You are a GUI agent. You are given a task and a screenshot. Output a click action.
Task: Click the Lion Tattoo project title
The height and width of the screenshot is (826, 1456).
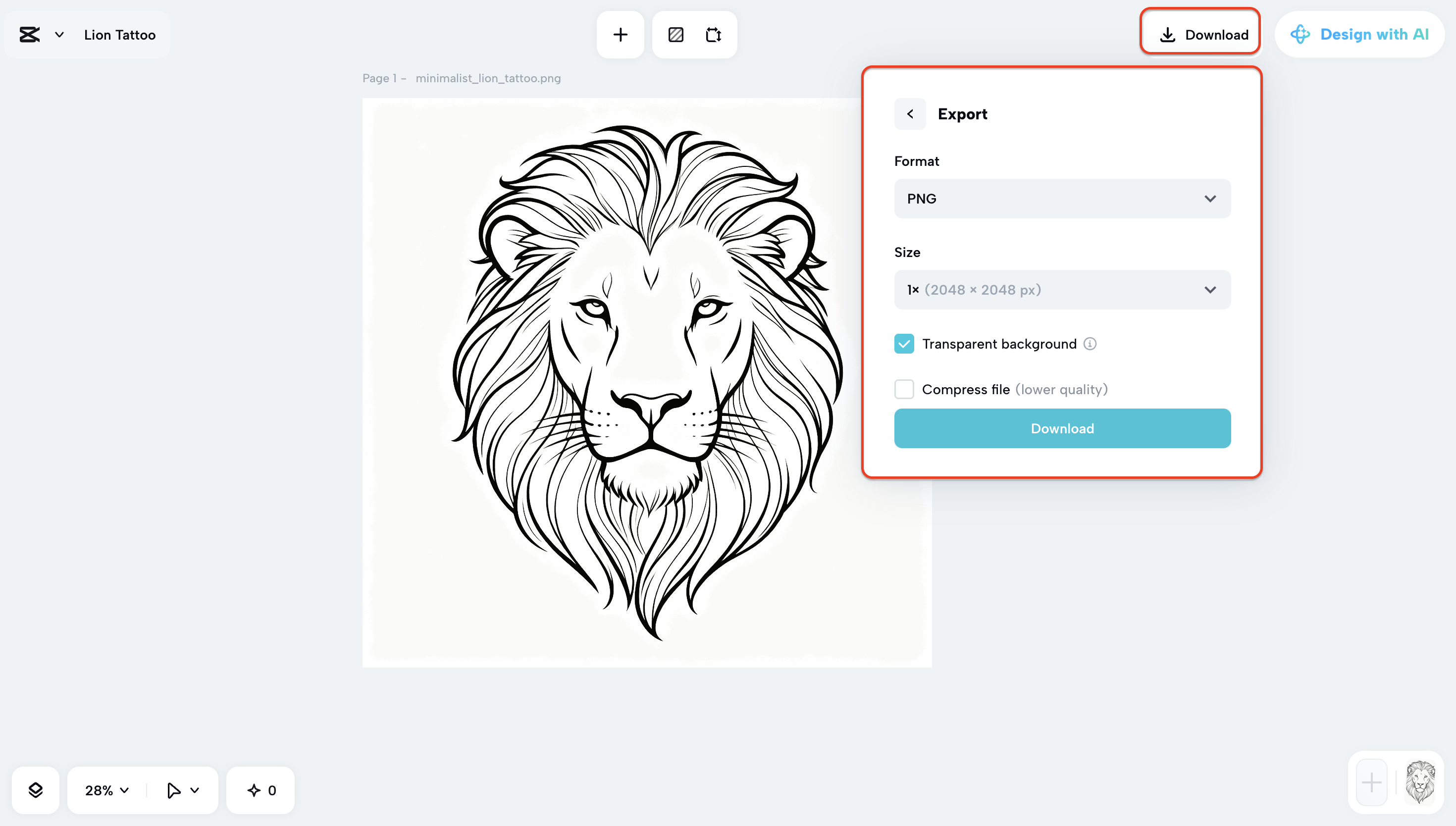(x=120, y=35)
